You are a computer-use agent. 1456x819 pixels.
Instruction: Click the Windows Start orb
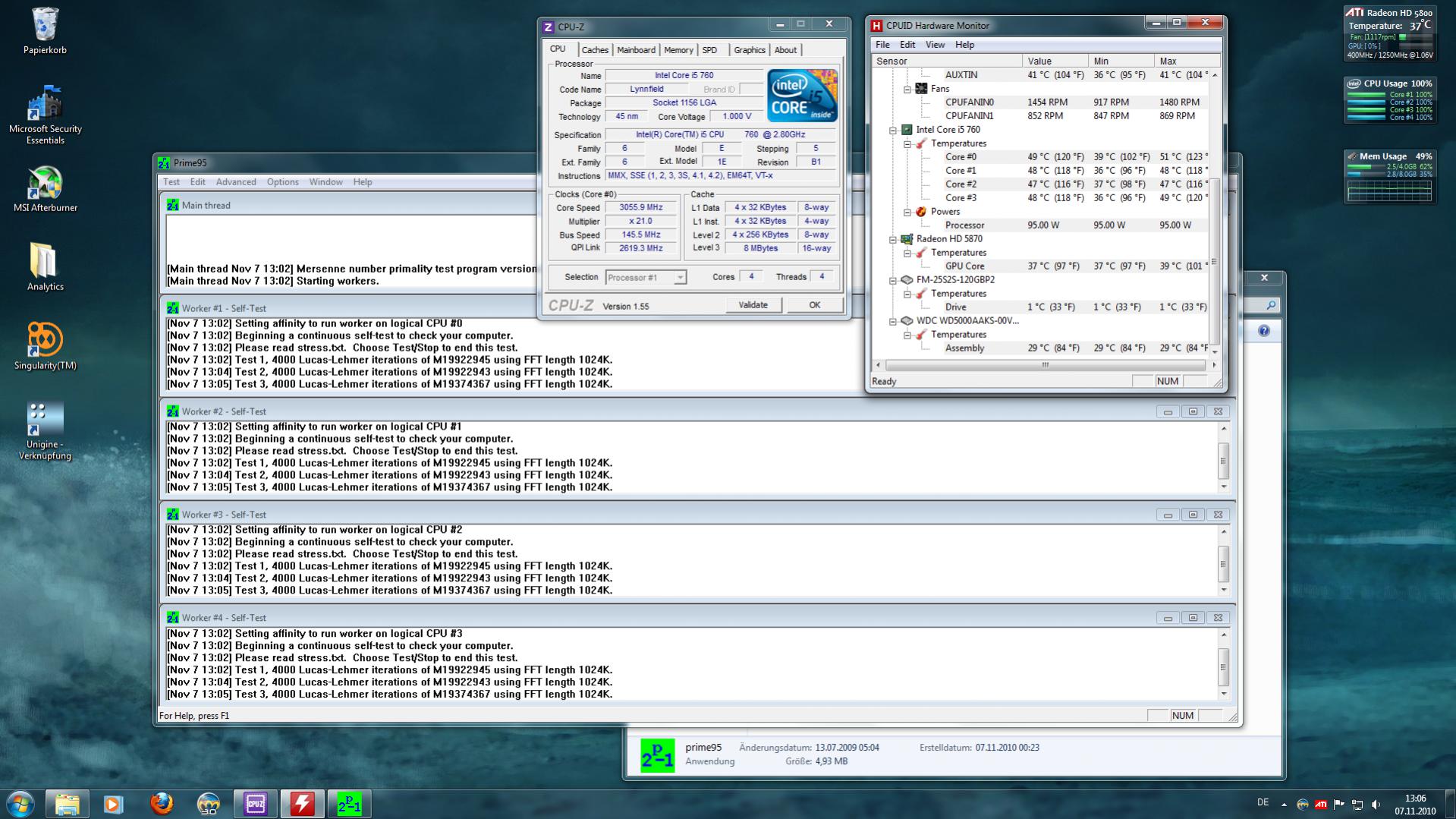tap(20, 804)
